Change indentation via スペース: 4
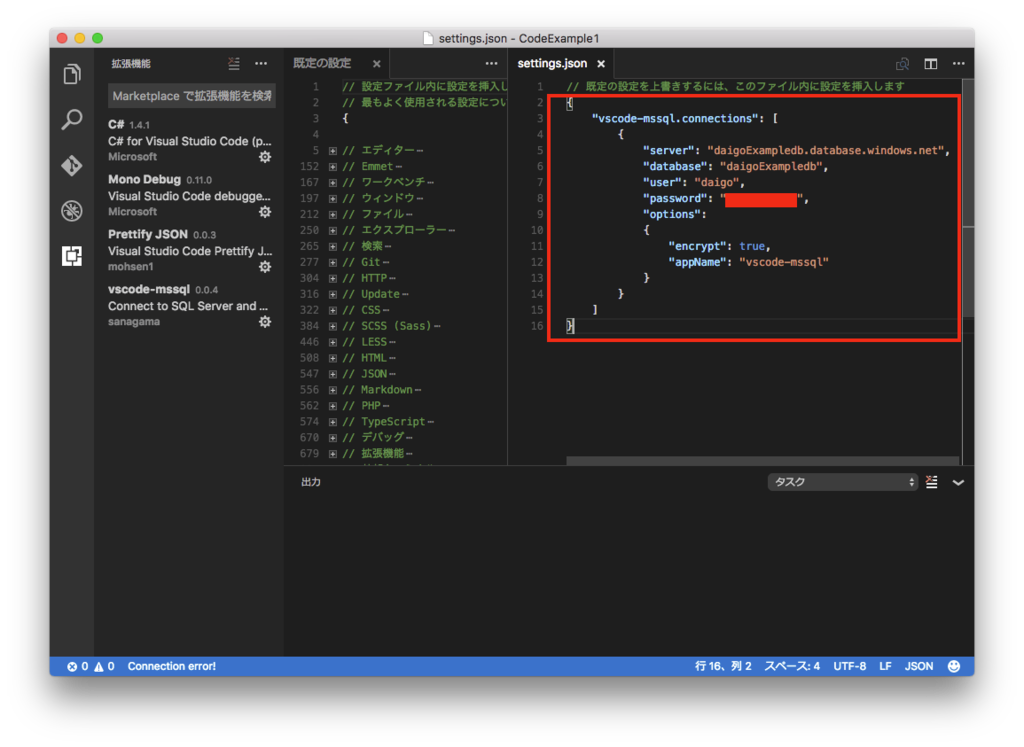 [792, 666]
